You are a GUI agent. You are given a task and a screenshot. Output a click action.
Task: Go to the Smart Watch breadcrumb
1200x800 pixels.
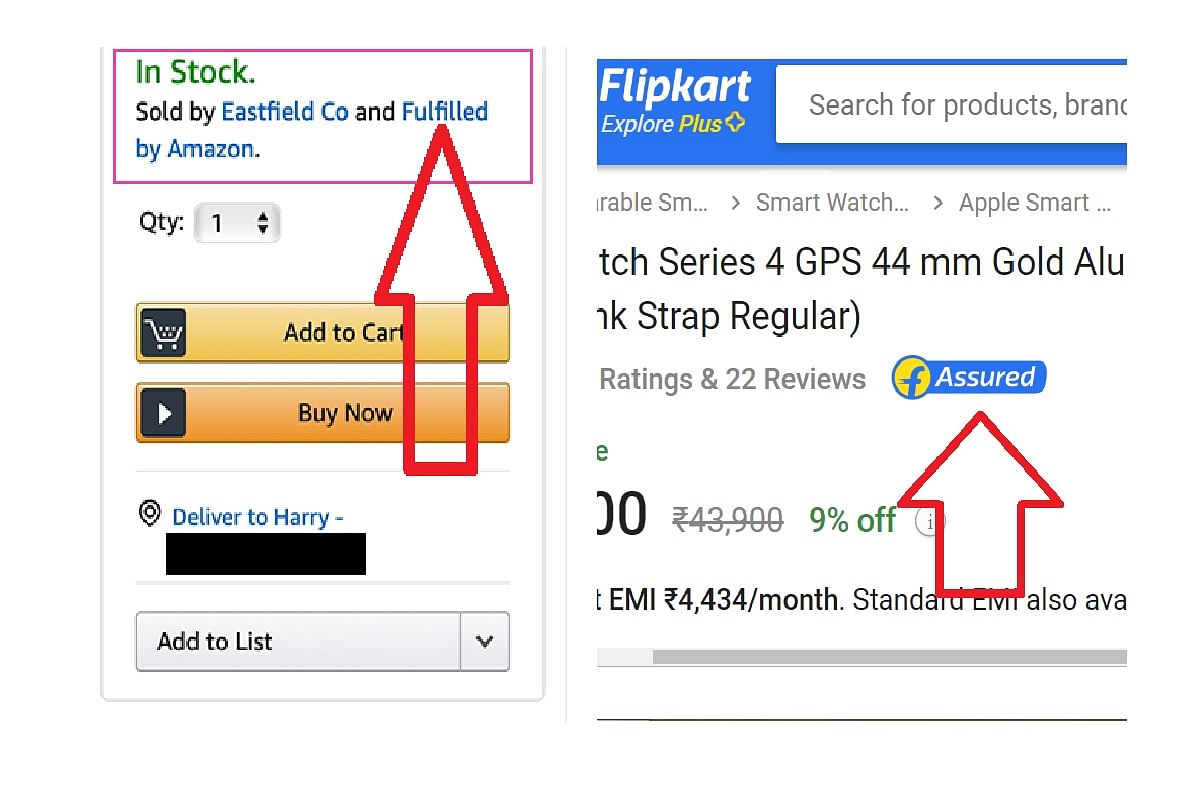coord(832,203)
